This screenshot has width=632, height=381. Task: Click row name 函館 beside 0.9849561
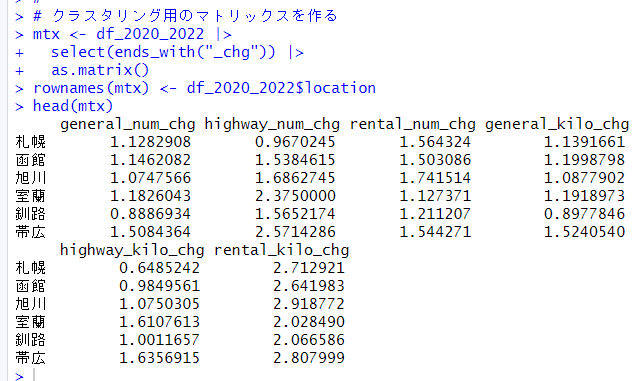[x=31, y=286]
